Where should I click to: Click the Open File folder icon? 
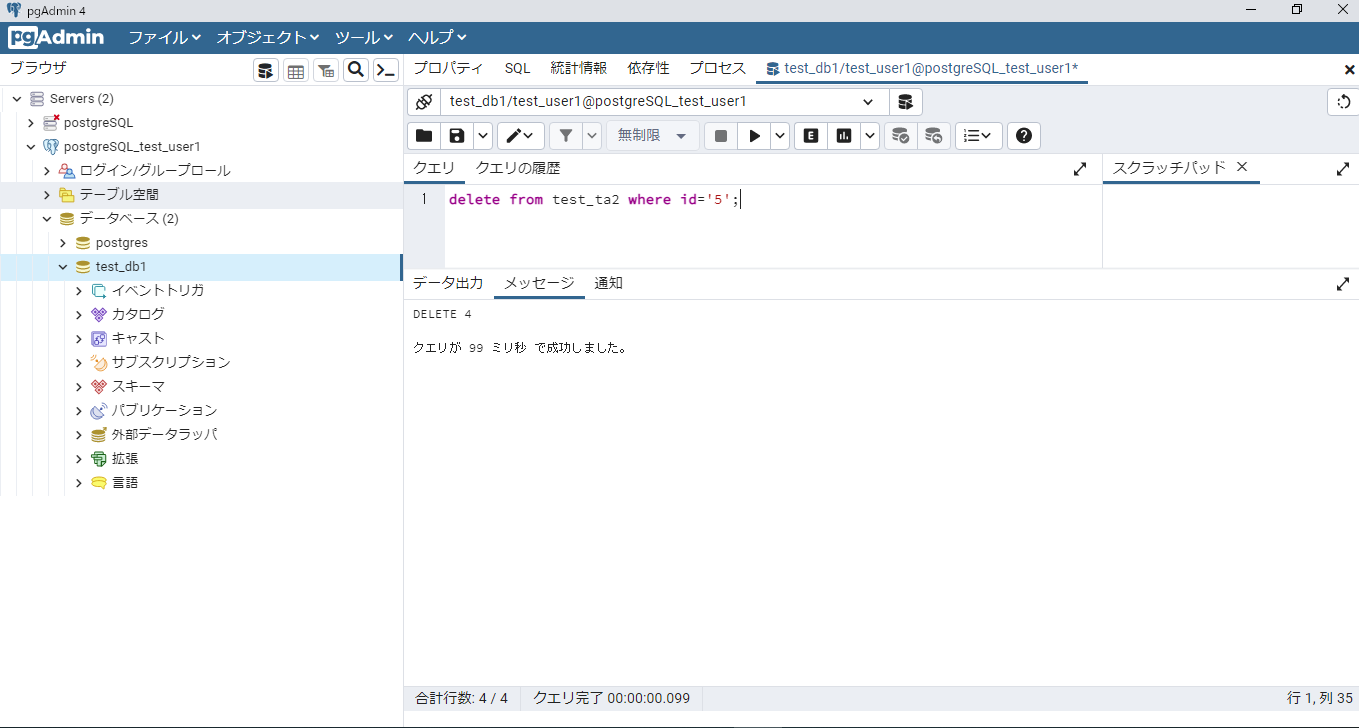click(x=424, y=136)
